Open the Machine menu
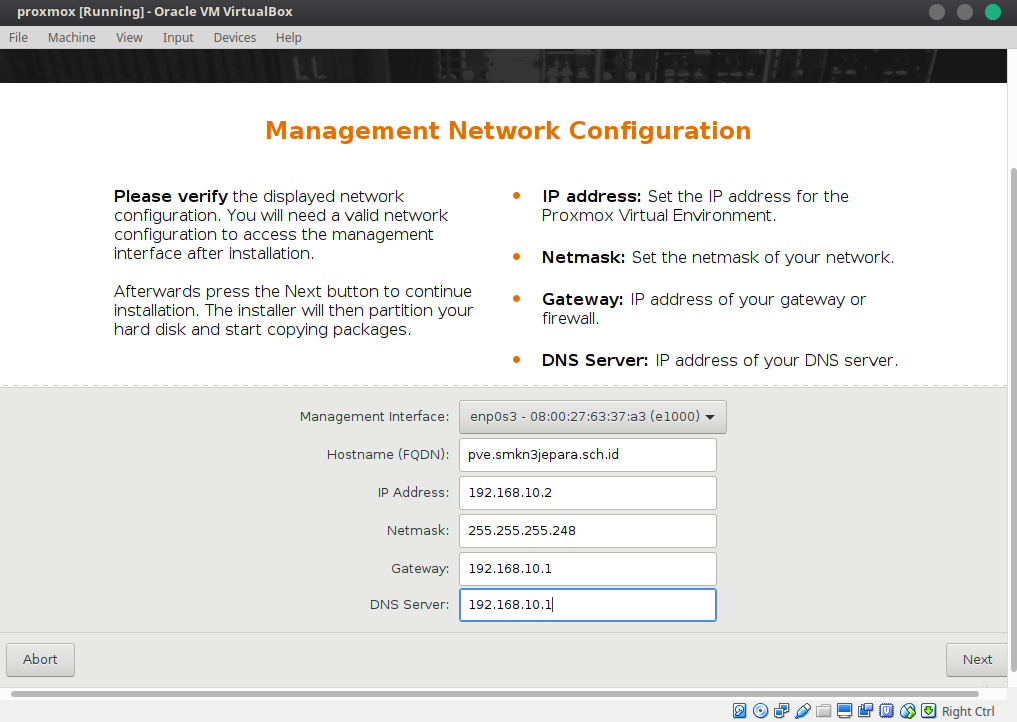The height and width of the screenshot is (722, 1017). 71,38
